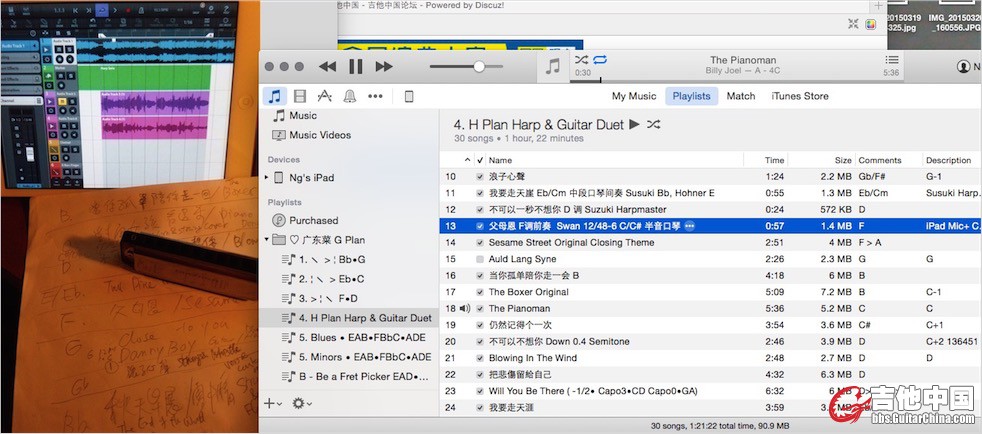Screen dimensions: 982x434
Task: Pause the currently playing song
Action: point(355,66)
